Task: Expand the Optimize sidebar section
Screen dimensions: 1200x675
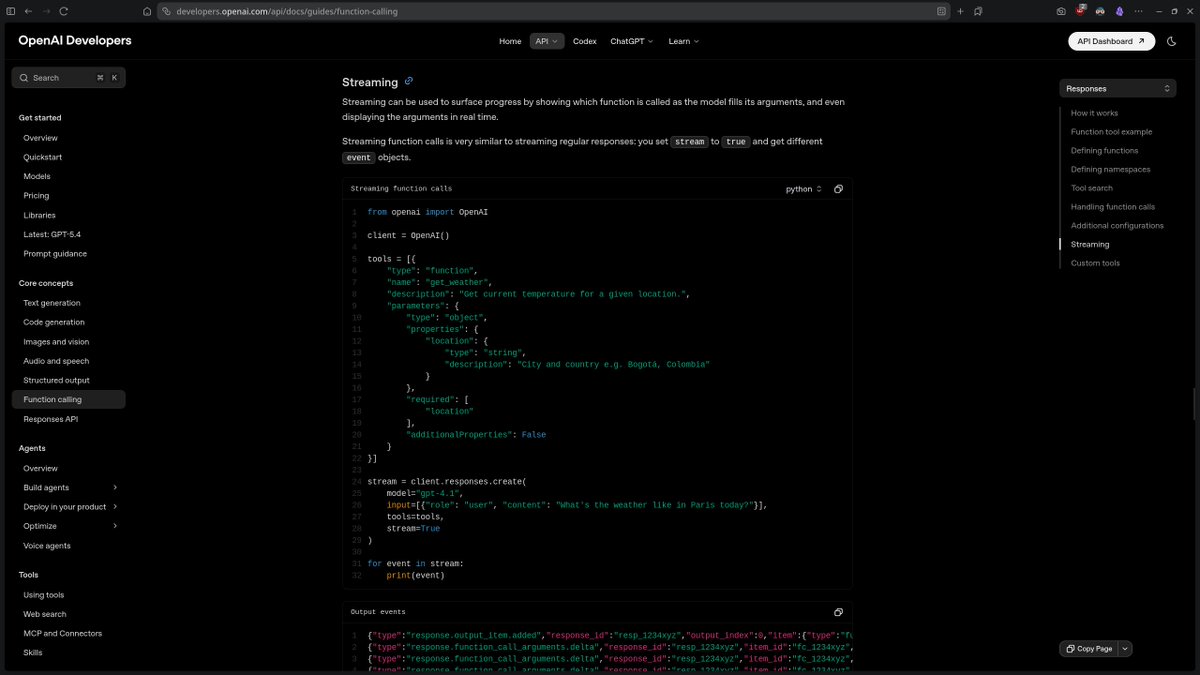Action: [x=115, y=526]
